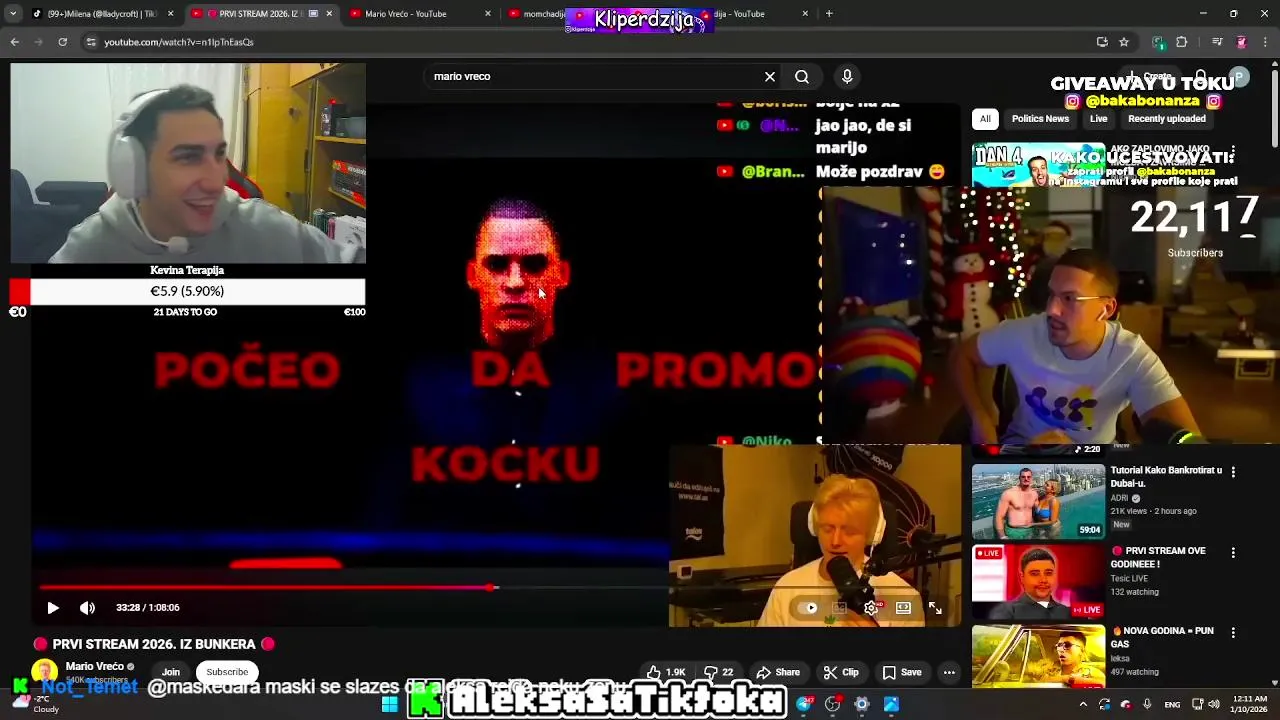This screenshot has height=720, width=1280.
Task: Enter fullscreen in the video player
Action: point(935,607)
